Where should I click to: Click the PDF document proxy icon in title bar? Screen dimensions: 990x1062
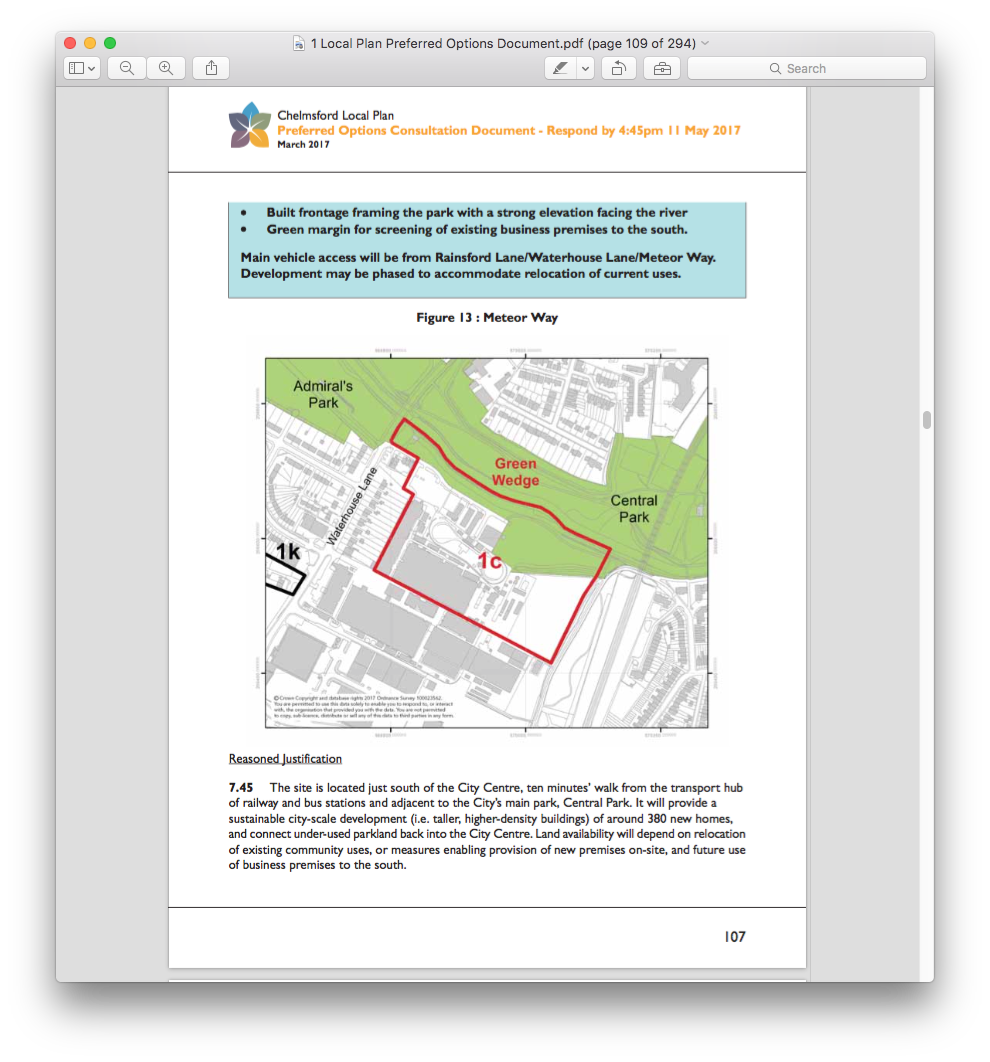tap(299, 43)
